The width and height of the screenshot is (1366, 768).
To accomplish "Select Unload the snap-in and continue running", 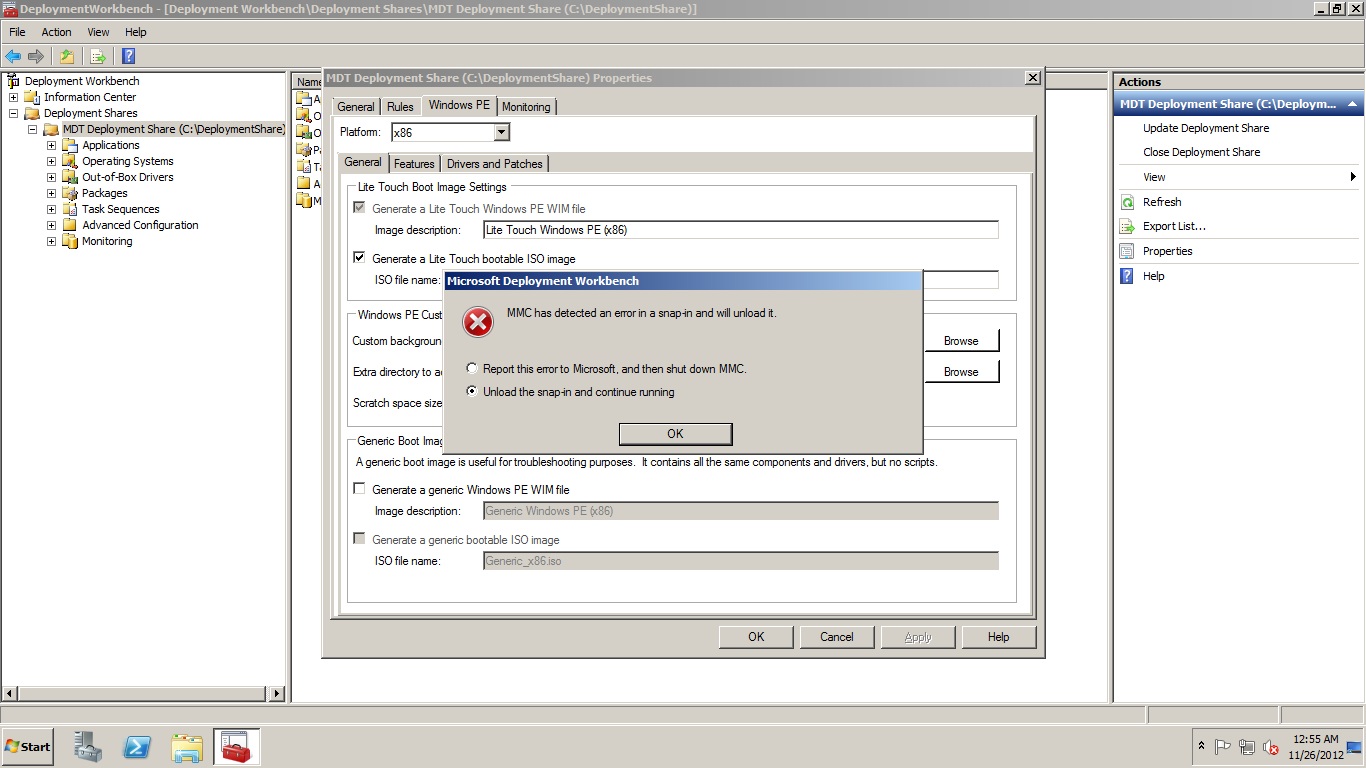I will [x=473, y=392].
